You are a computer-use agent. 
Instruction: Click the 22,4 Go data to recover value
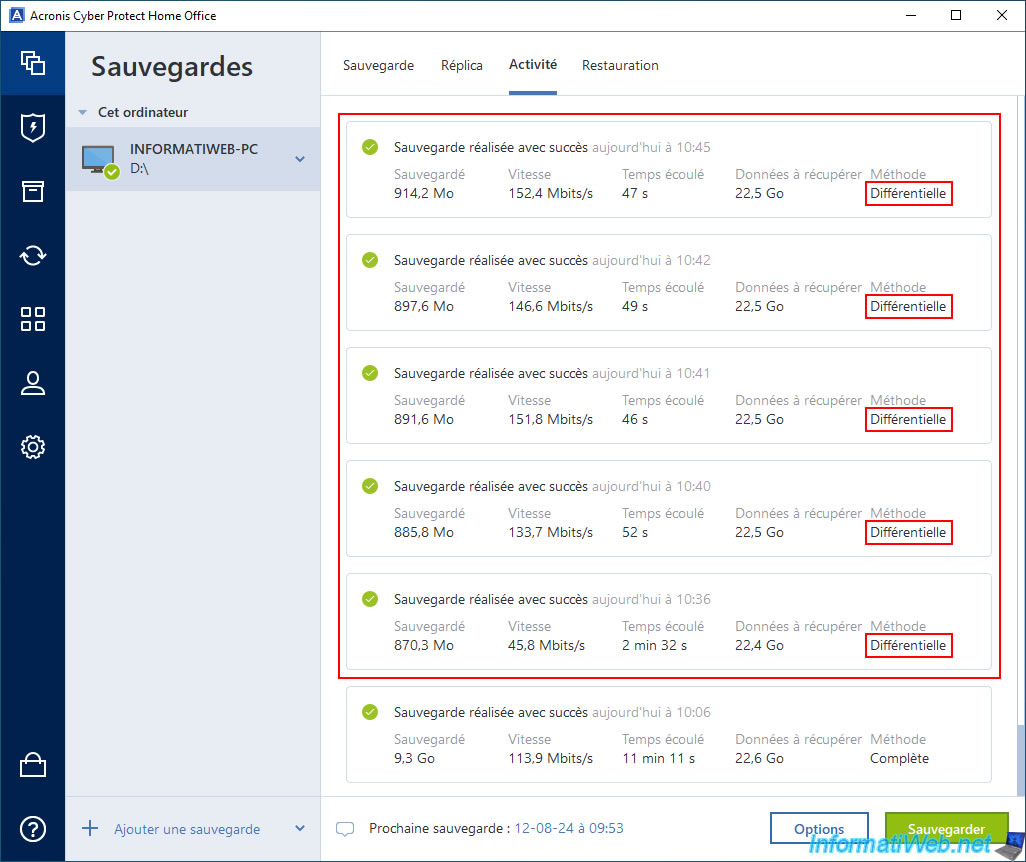pyautogui.click(x=759, y=645)
